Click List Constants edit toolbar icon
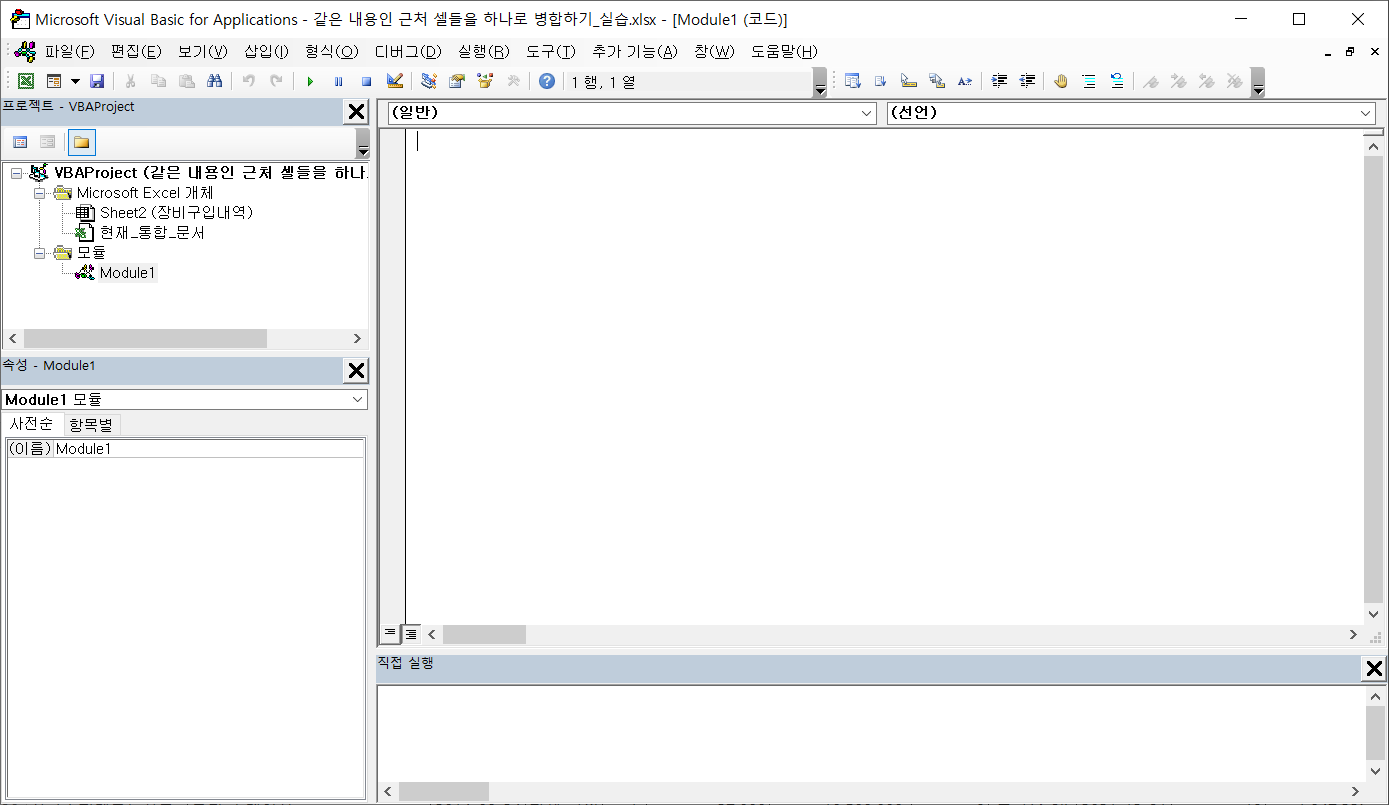Screen dimensions: 1389x805 point(881,81)
